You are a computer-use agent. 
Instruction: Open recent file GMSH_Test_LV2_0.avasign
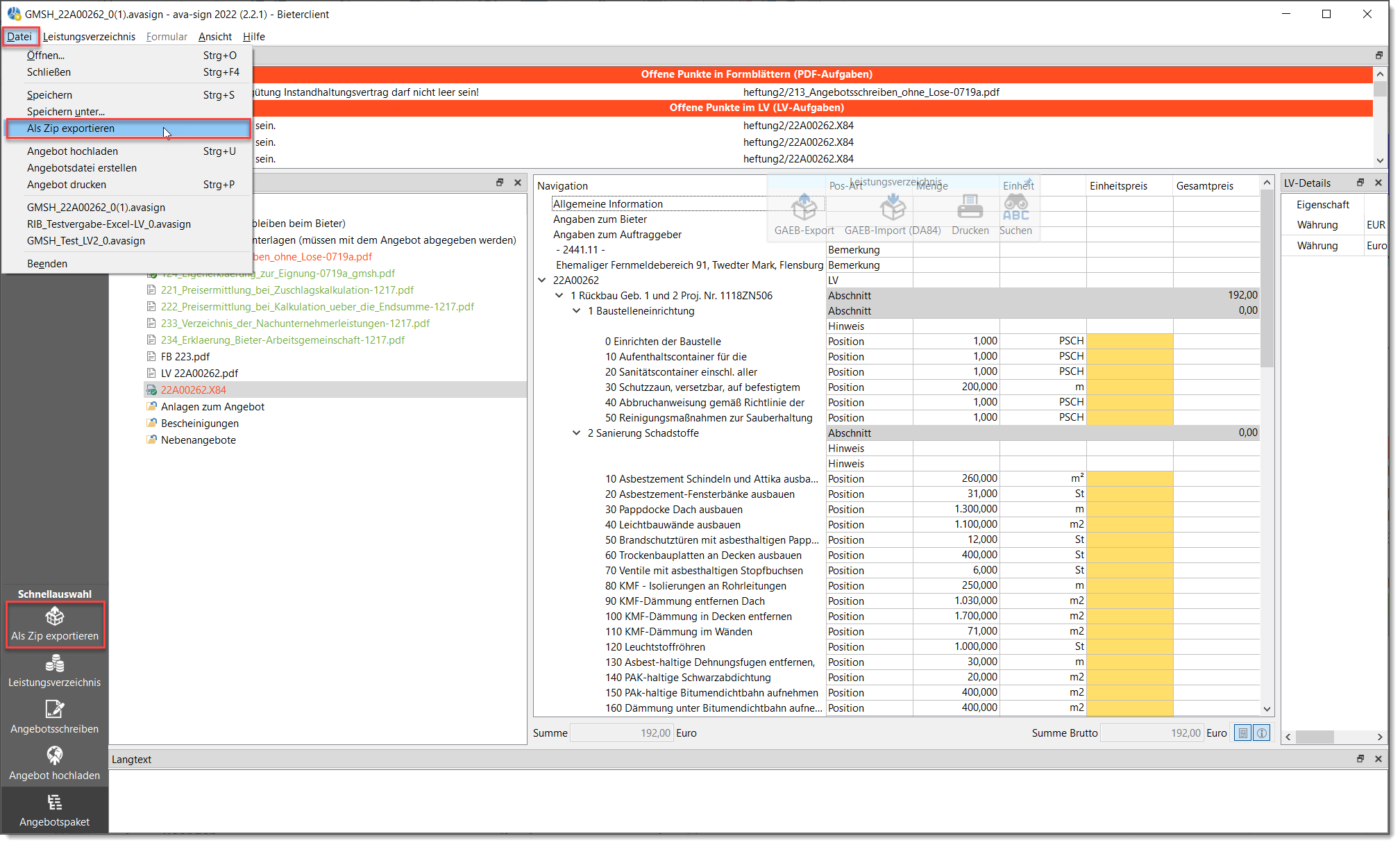click(128, 241)
